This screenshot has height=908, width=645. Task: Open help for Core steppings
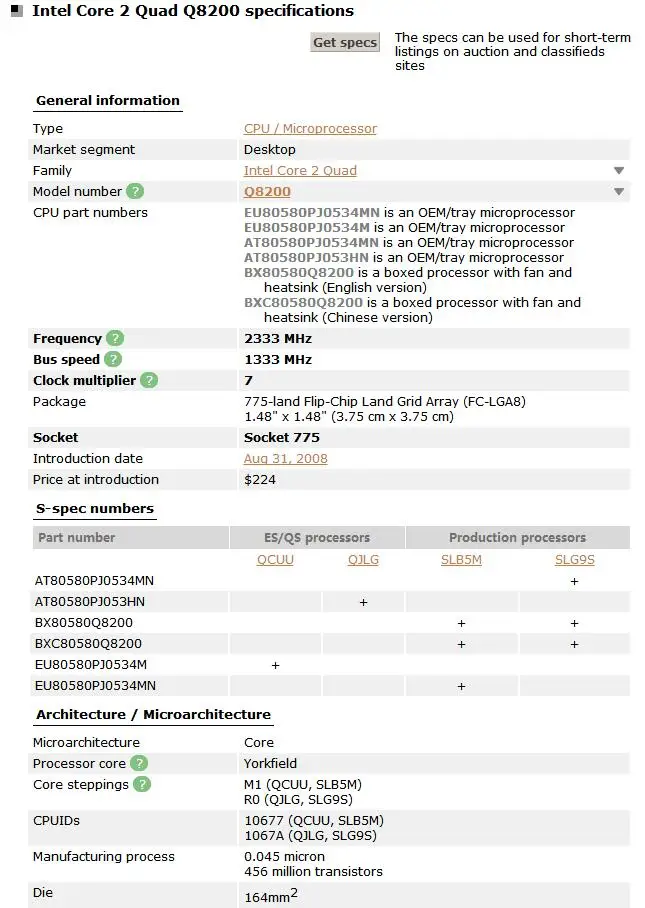click(x=141, y=785)
